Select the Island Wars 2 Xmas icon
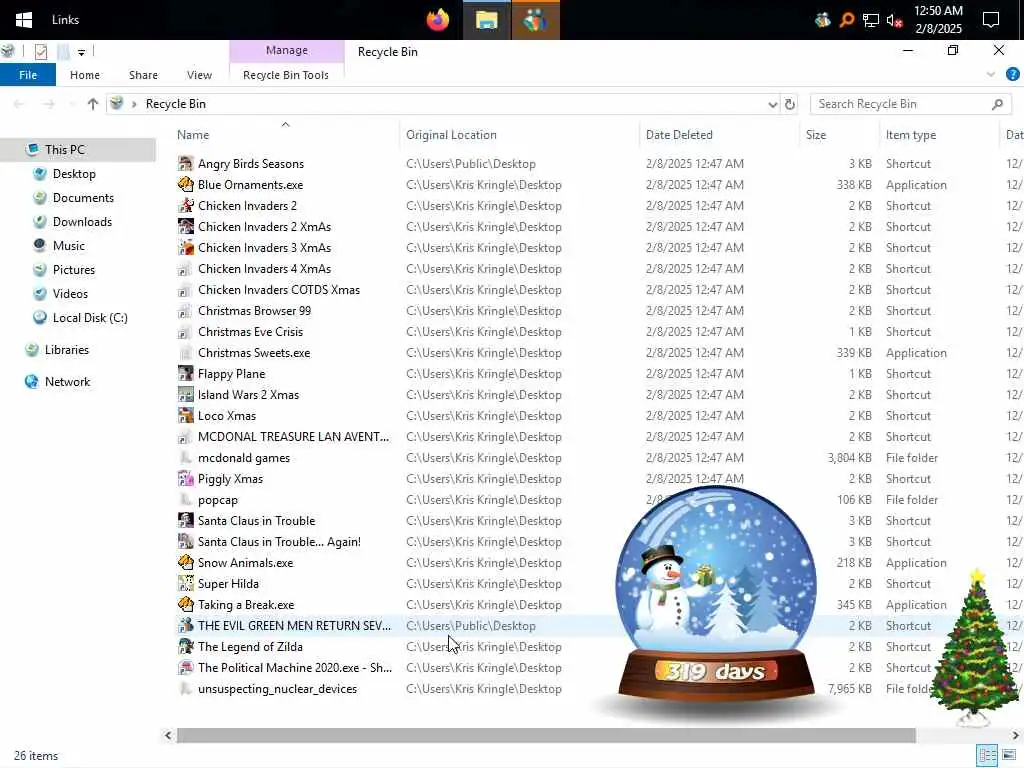The width and height of the screenshot is (1024, 768). point(185,394)
